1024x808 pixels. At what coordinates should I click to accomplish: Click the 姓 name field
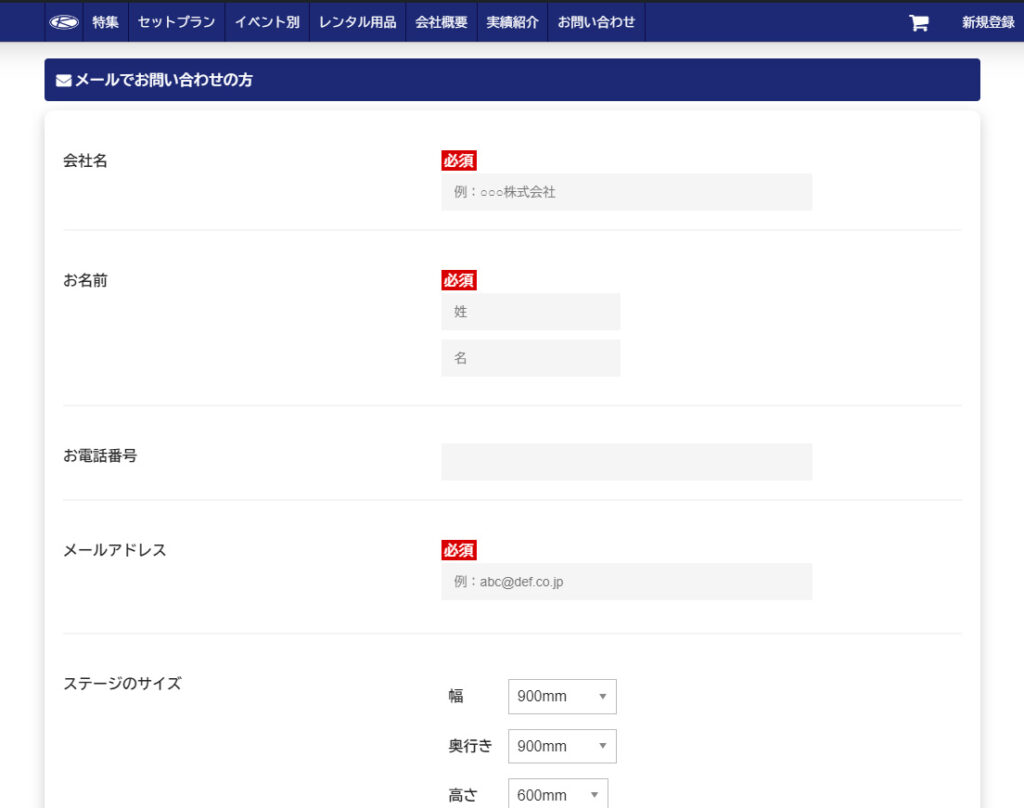click(530, 312)
